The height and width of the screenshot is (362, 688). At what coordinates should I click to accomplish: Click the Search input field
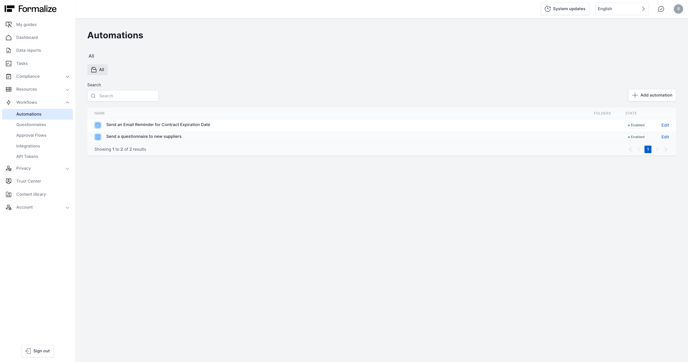[x=123, y=96]
